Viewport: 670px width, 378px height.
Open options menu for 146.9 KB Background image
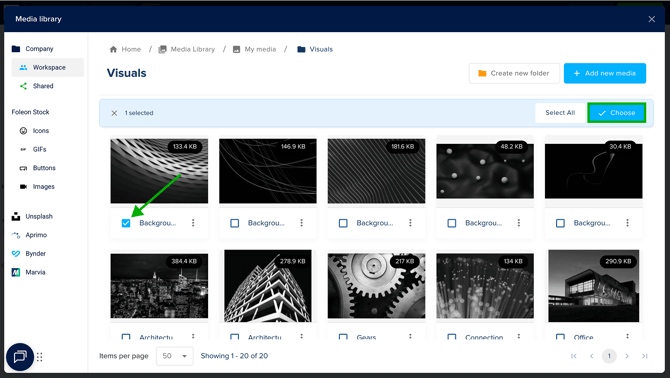[302, 223]
